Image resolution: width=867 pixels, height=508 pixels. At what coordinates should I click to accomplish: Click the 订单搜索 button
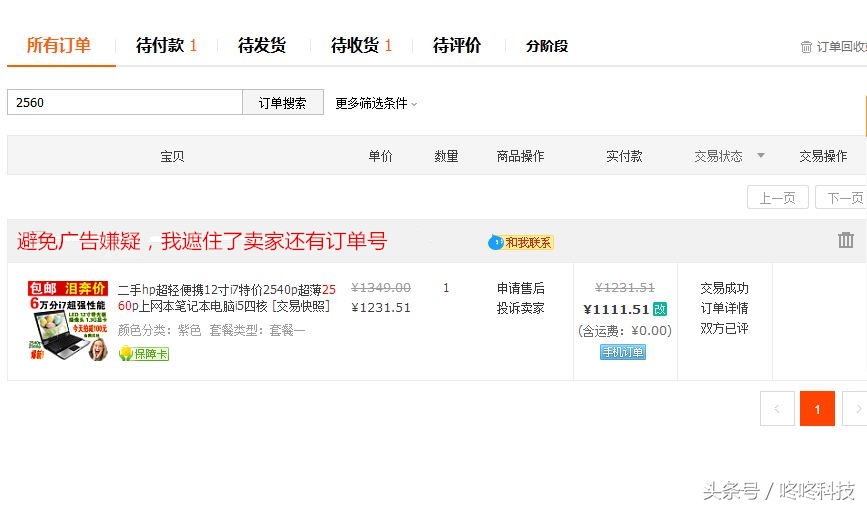point(283,102)
